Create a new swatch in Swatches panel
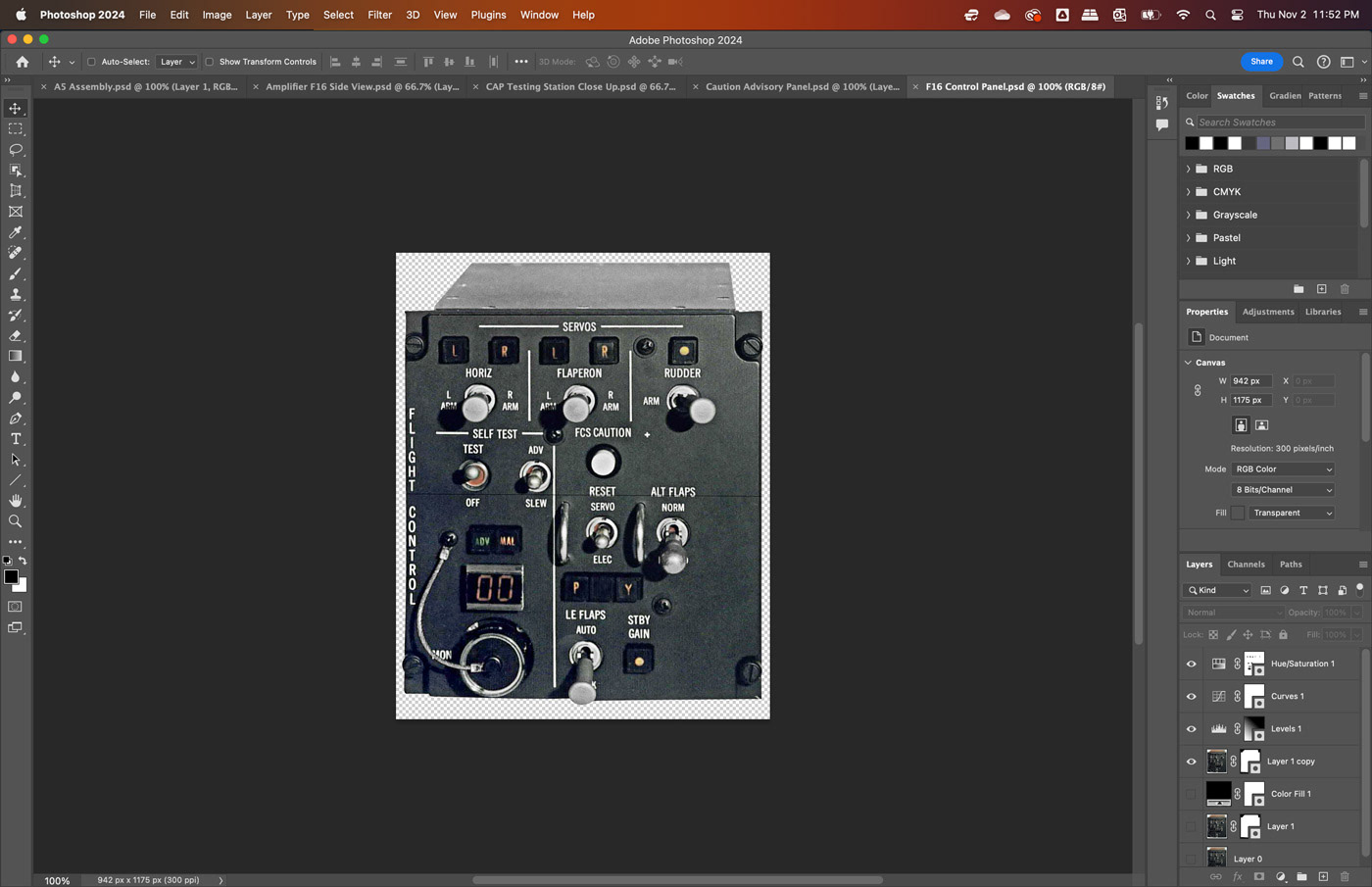1372x887 pixels. pyautogui.click(x=1321, y=289)
